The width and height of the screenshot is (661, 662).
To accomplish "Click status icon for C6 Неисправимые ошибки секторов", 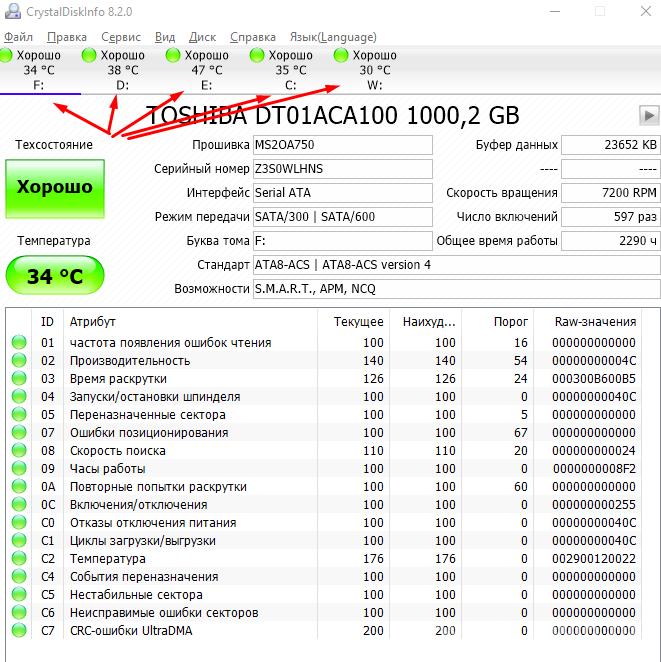I will click(x=19, y=613).
